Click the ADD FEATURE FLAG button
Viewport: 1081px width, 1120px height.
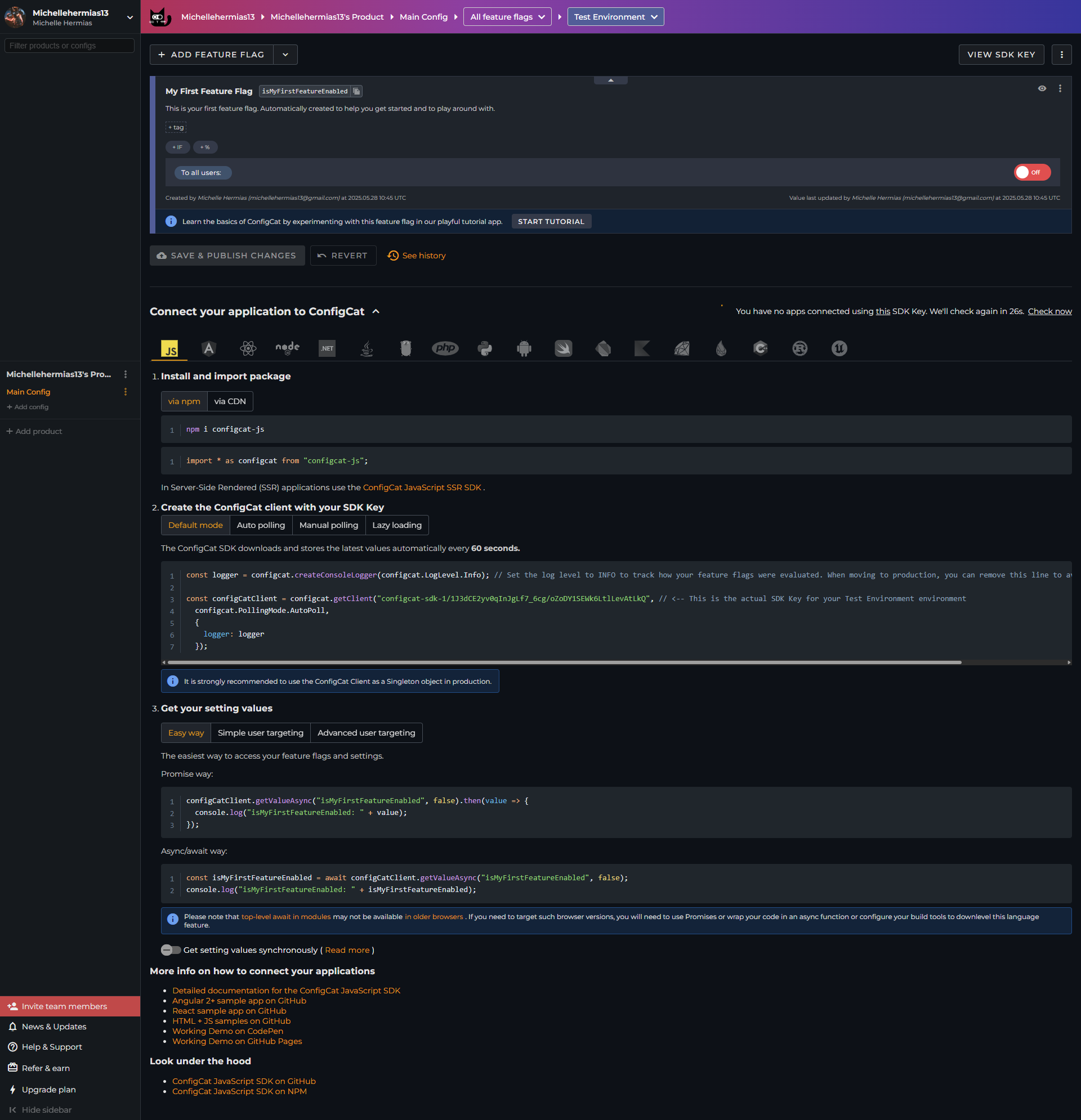tap(212, 54)
